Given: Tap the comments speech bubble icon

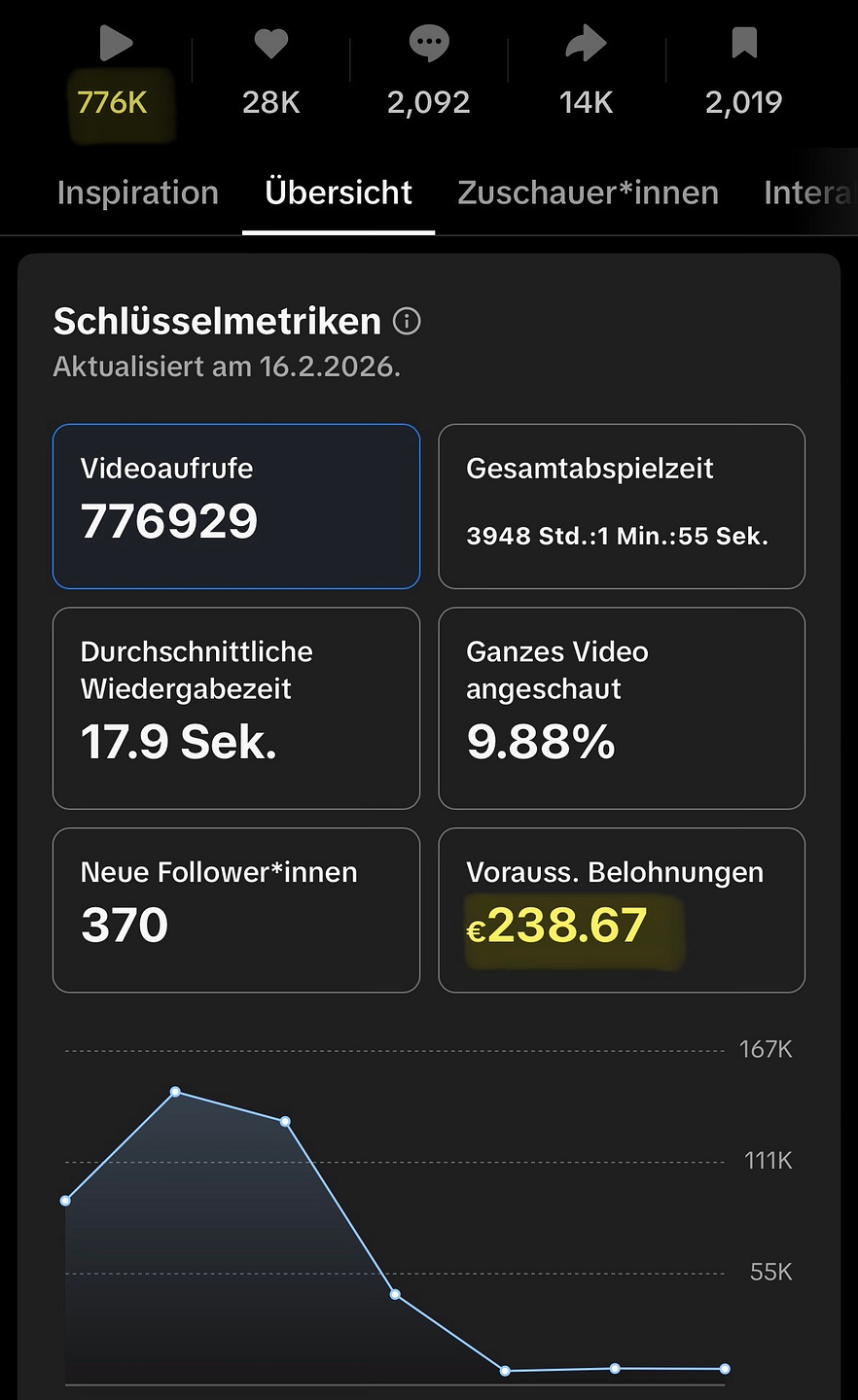Looking at the screenshot, I should (429, 44).
